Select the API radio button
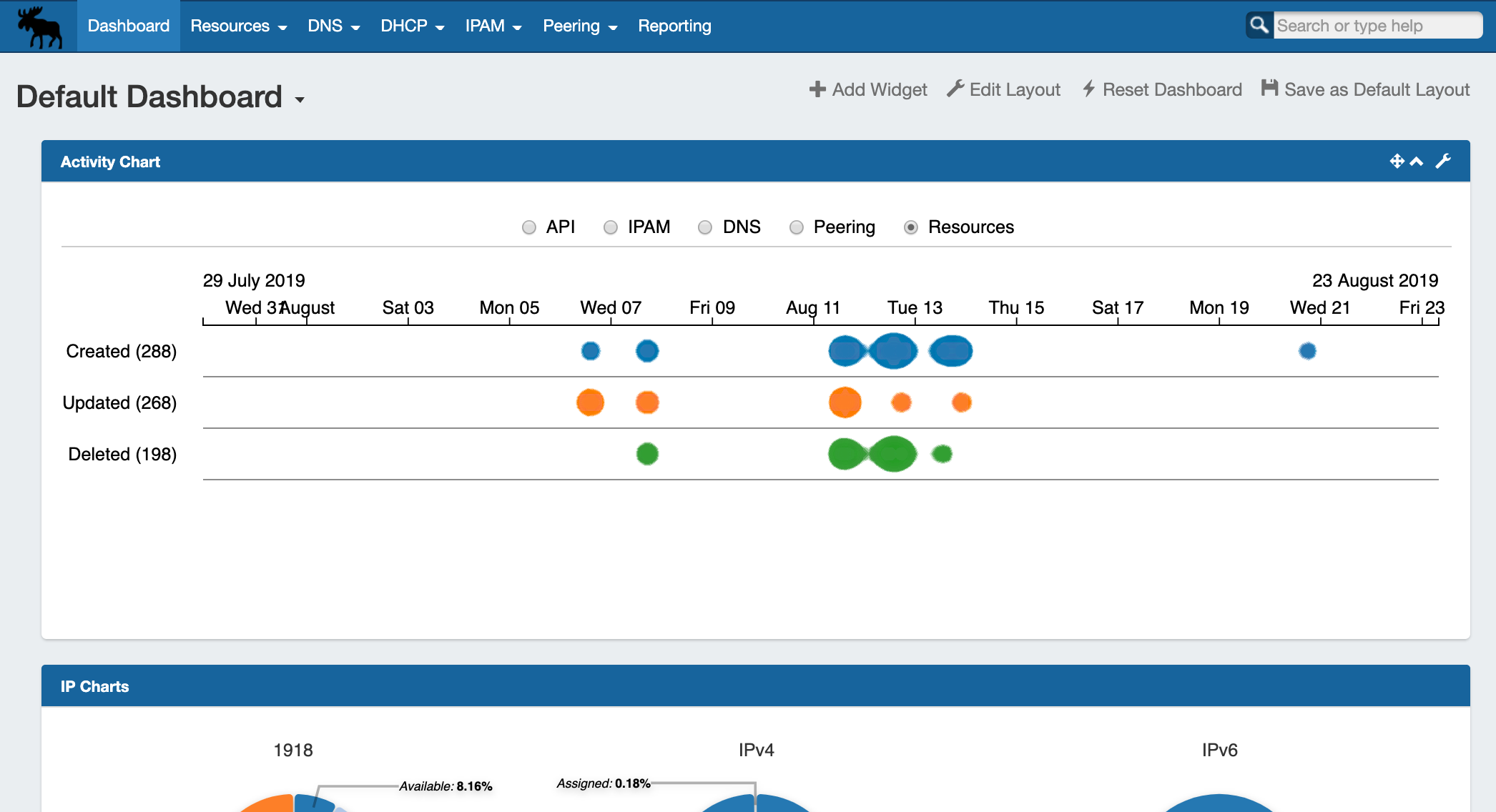This screenshot has width=1496, height=812. pos(529,227)
